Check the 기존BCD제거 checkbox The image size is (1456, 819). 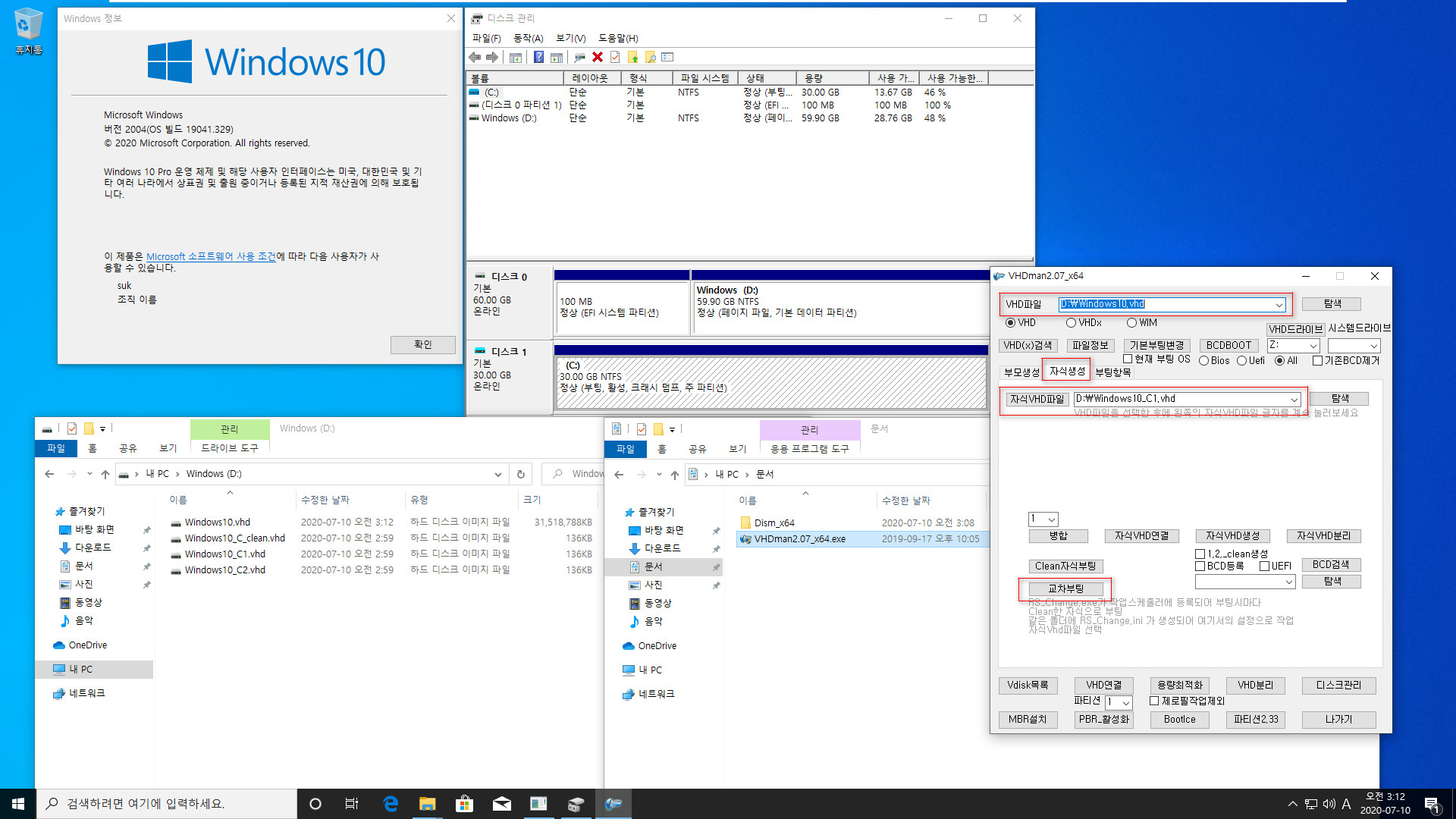tap(1317, 361)
